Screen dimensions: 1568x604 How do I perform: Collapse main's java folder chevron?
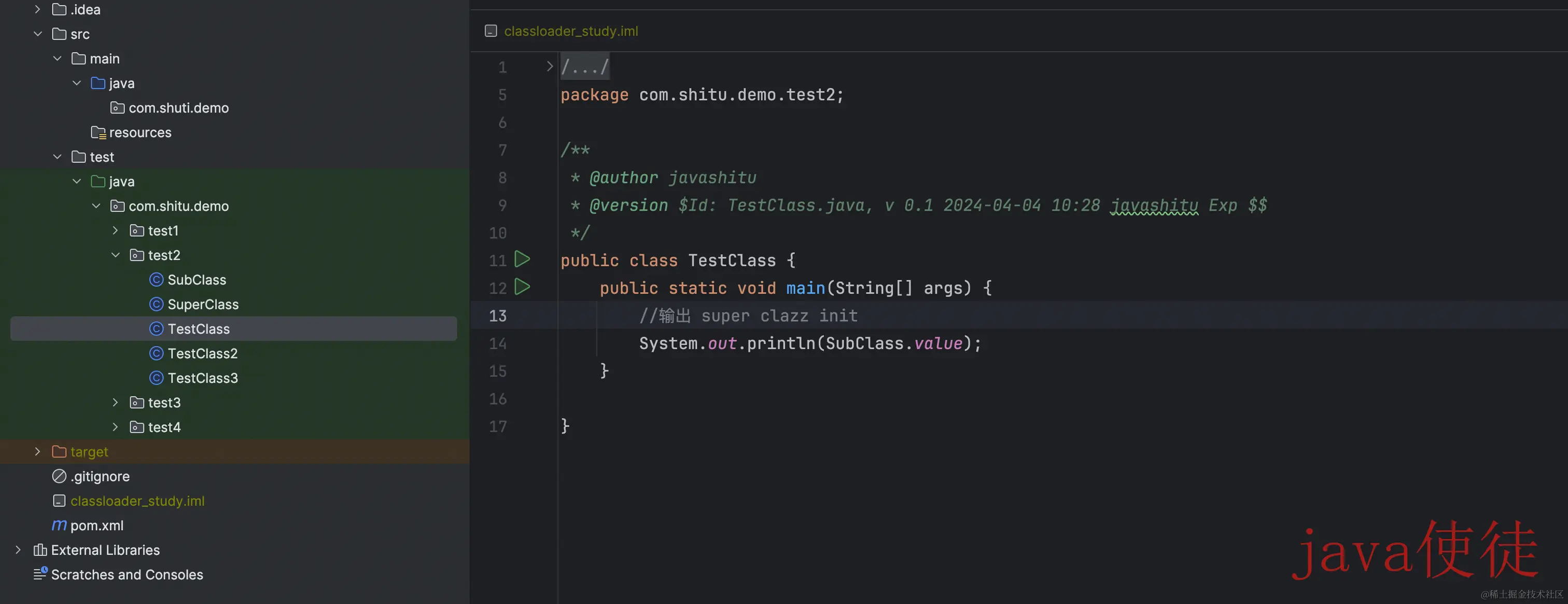(77, 83)
